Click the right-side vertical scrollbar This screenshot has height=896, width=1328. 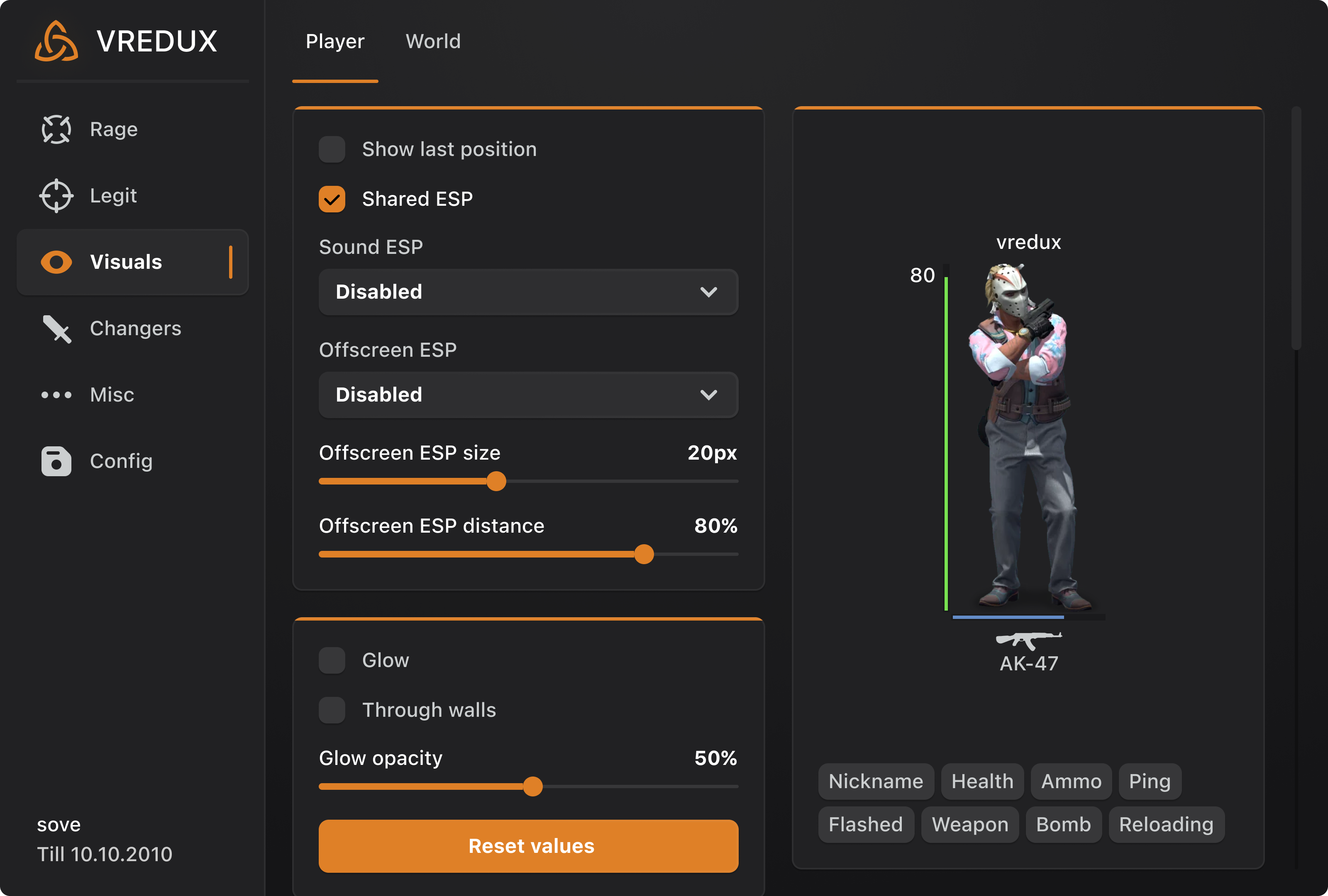tap(1296, 229)
